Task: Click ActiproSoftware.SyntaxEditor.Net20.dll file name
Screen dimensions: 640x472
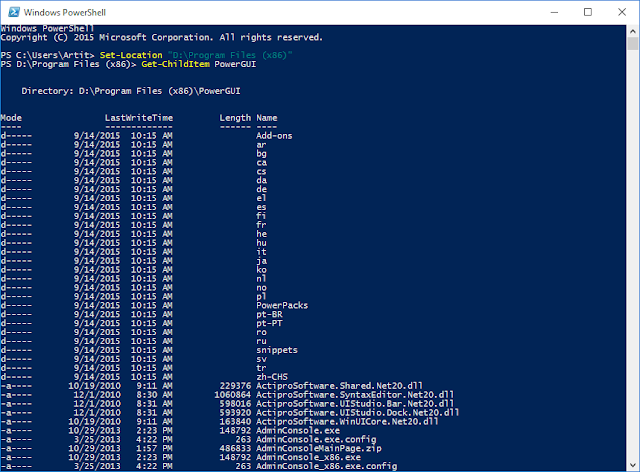Action: 355,395
